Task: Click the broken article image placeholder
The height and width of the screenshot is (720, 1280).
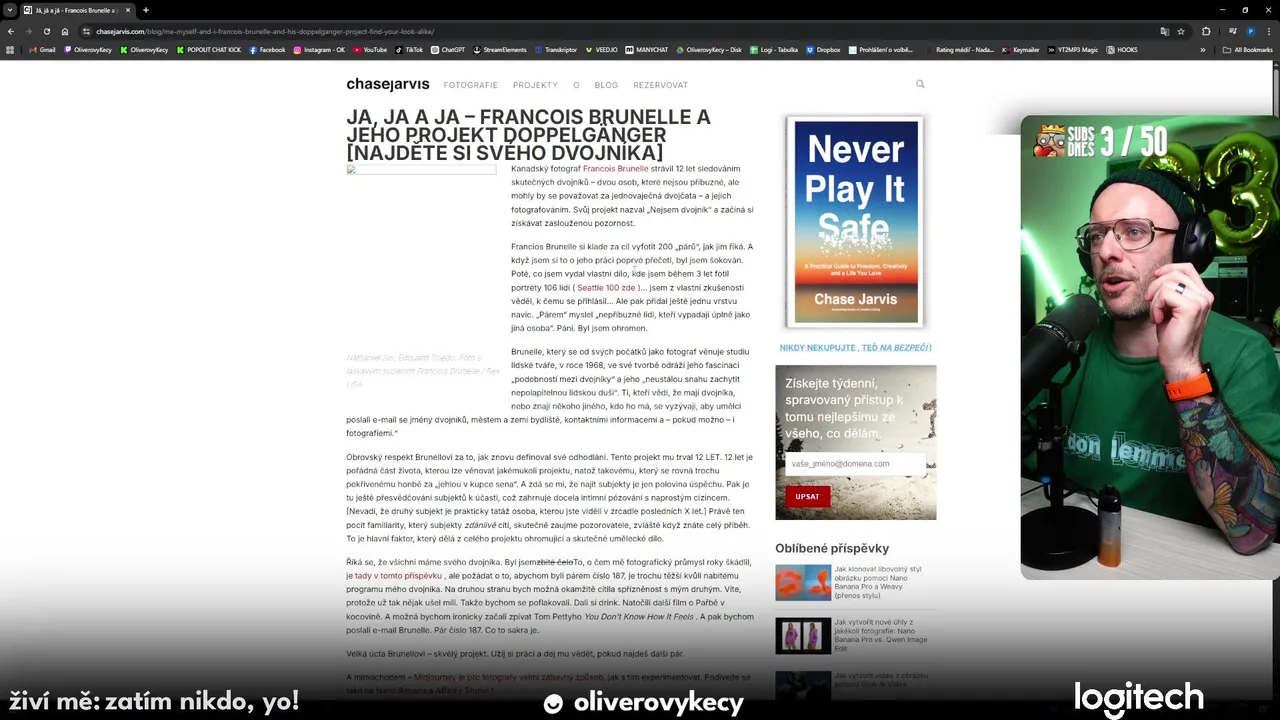Action: (421, 170)
